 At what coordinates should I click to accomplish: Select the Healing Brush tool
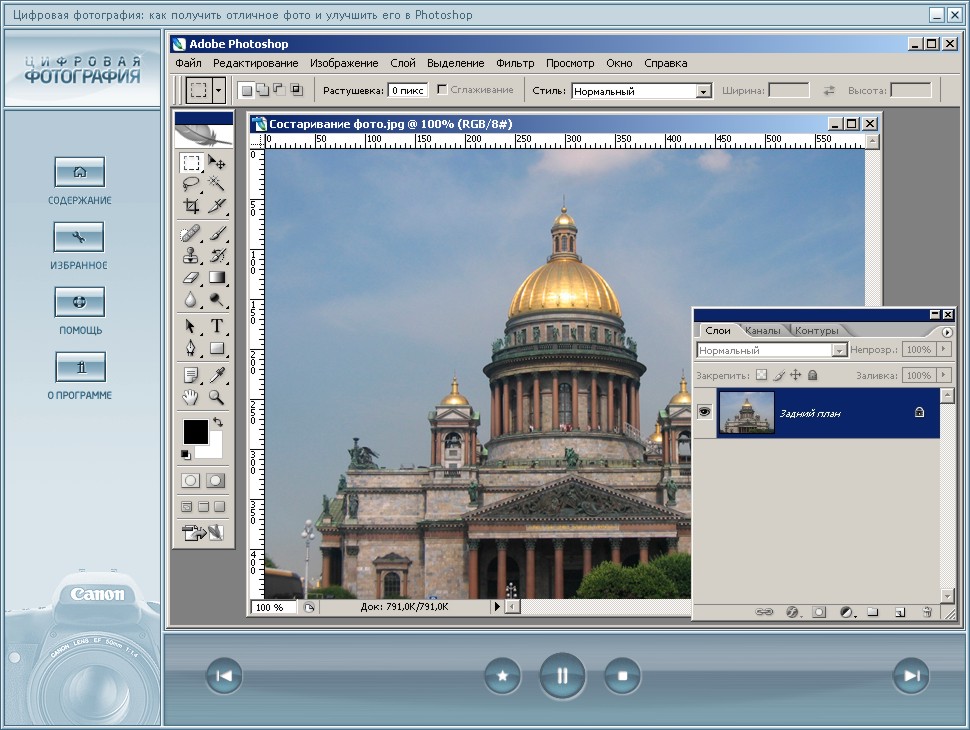pyautogui.click(x=191, y=233)
